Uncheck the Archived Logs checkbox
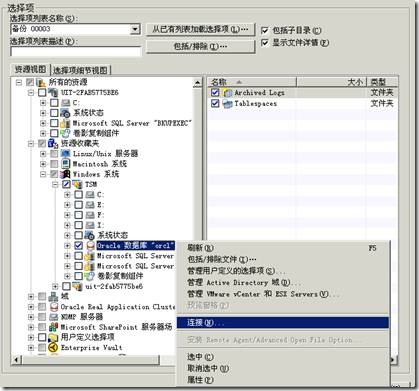419x391 pixels. point(215,93)
